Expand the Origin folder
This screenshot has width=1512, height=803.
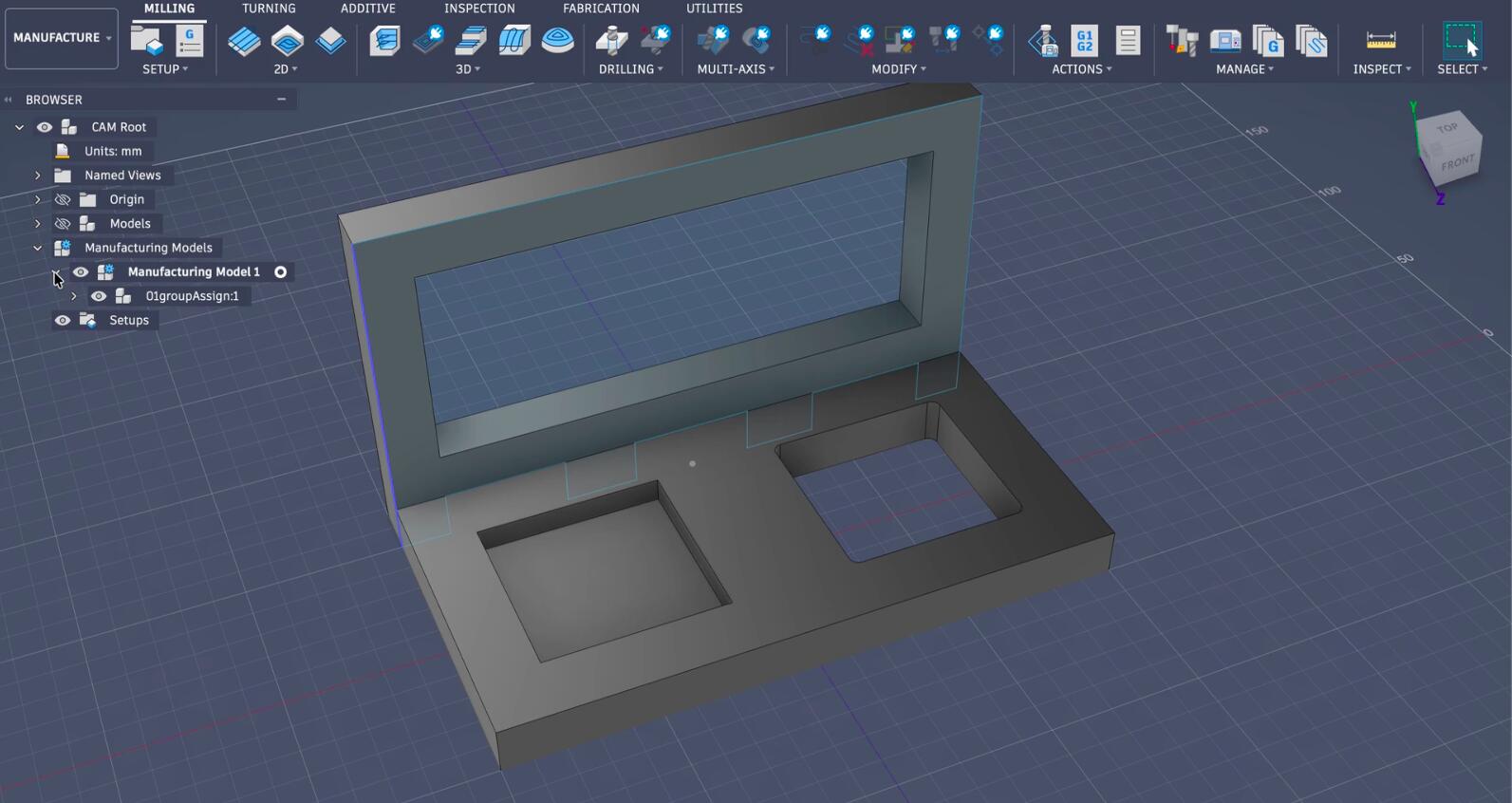38,199
